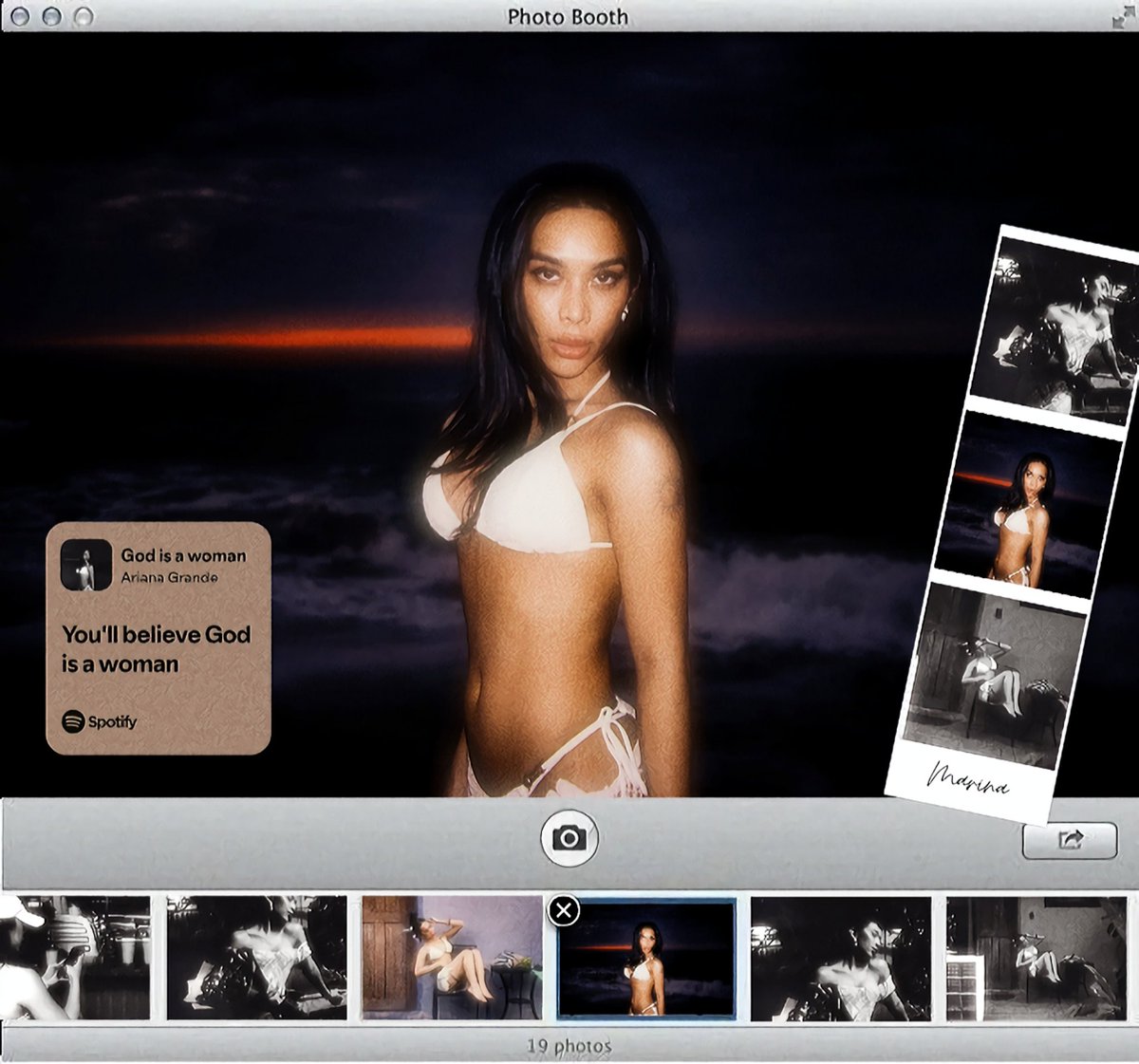
Task: Click the "19 photos" count label
Action: click(569, 1045)
